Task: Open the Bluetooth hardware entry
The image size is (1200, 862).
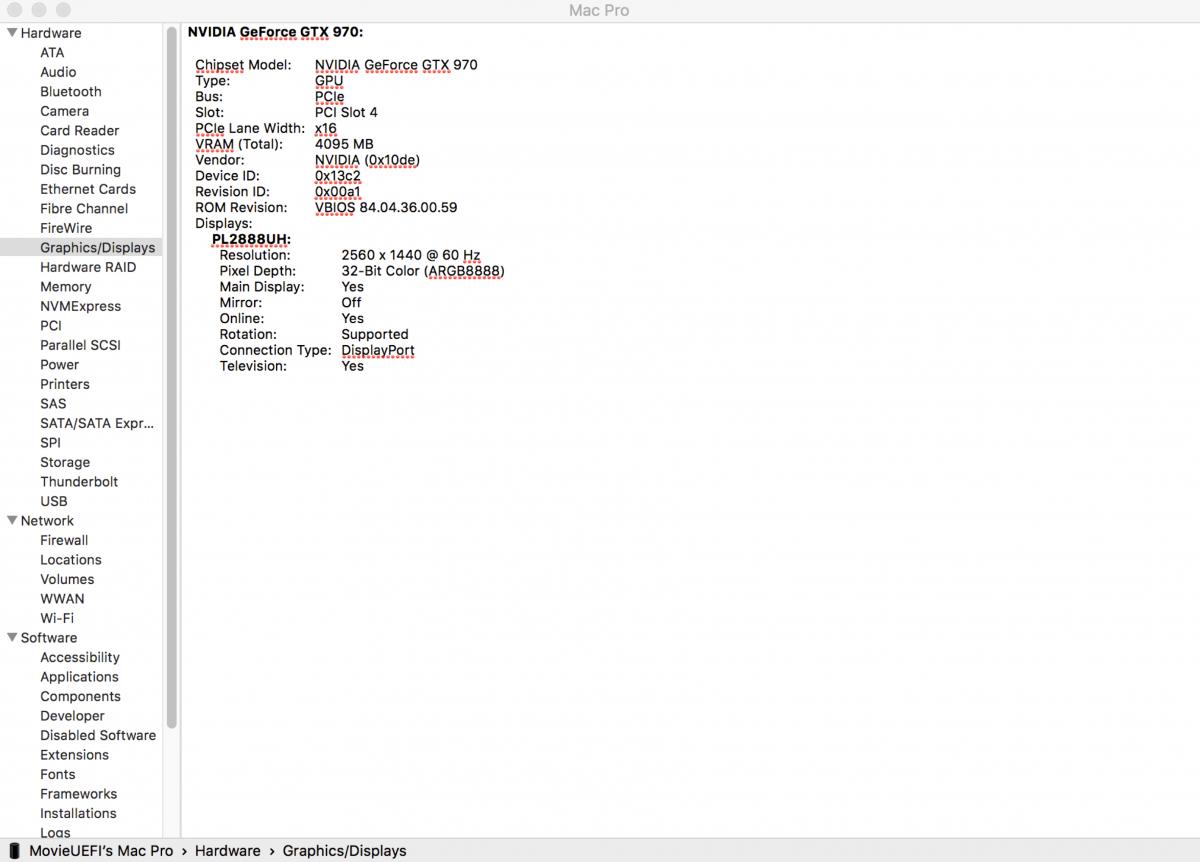Action: click(71, 92)
